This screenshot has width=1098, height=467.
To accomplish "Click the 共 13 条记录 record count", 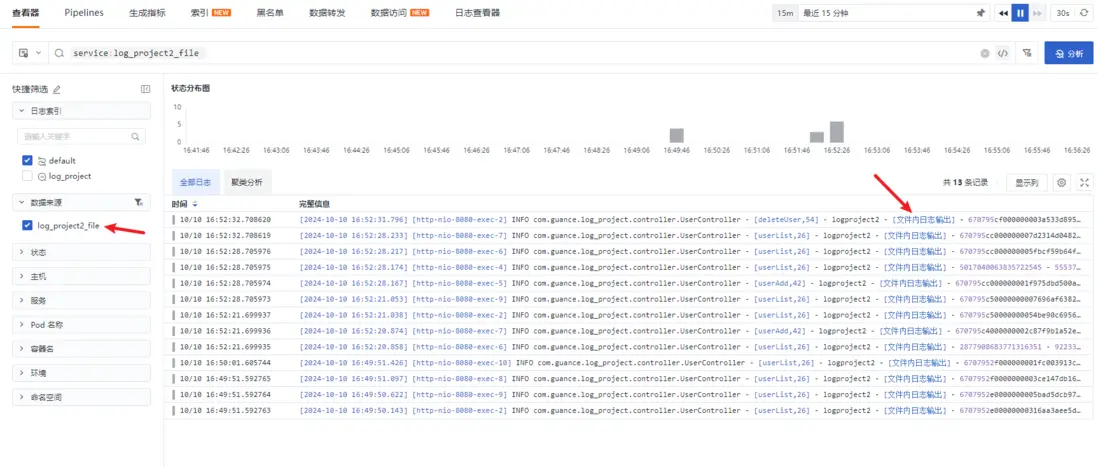I will [x=965, y=183].
